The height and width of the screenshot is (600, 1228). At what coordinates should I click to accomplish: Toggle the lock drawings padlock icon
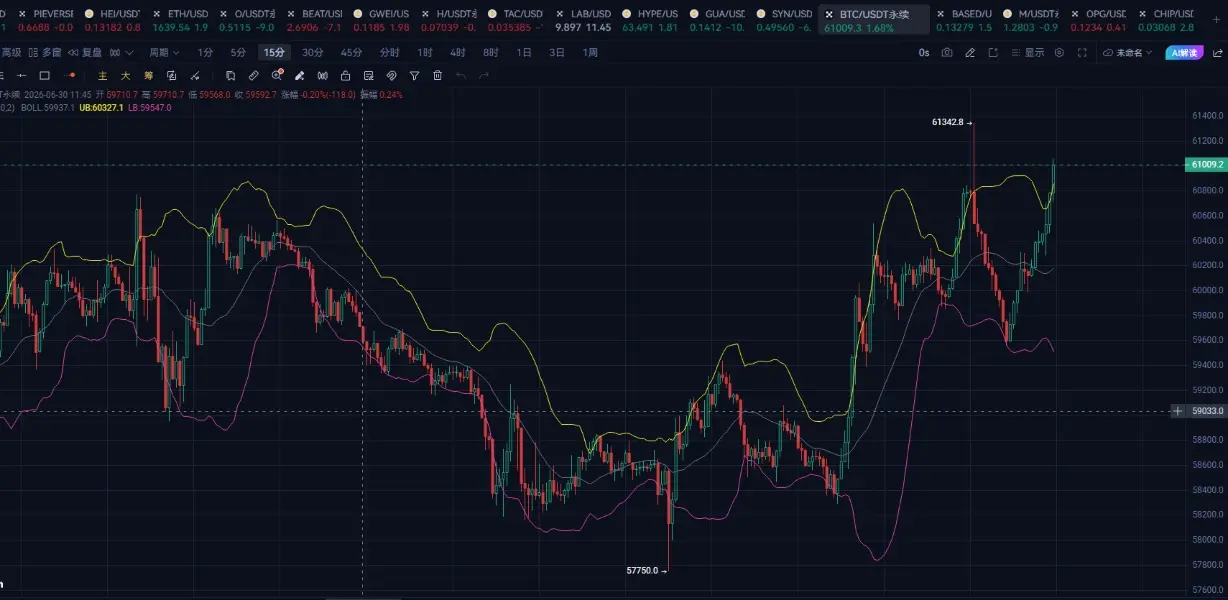click(x=345, y=75)
